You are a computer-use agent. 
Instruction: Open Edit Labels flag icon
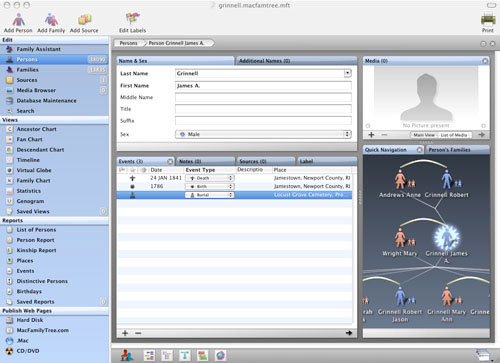point(132,19)
